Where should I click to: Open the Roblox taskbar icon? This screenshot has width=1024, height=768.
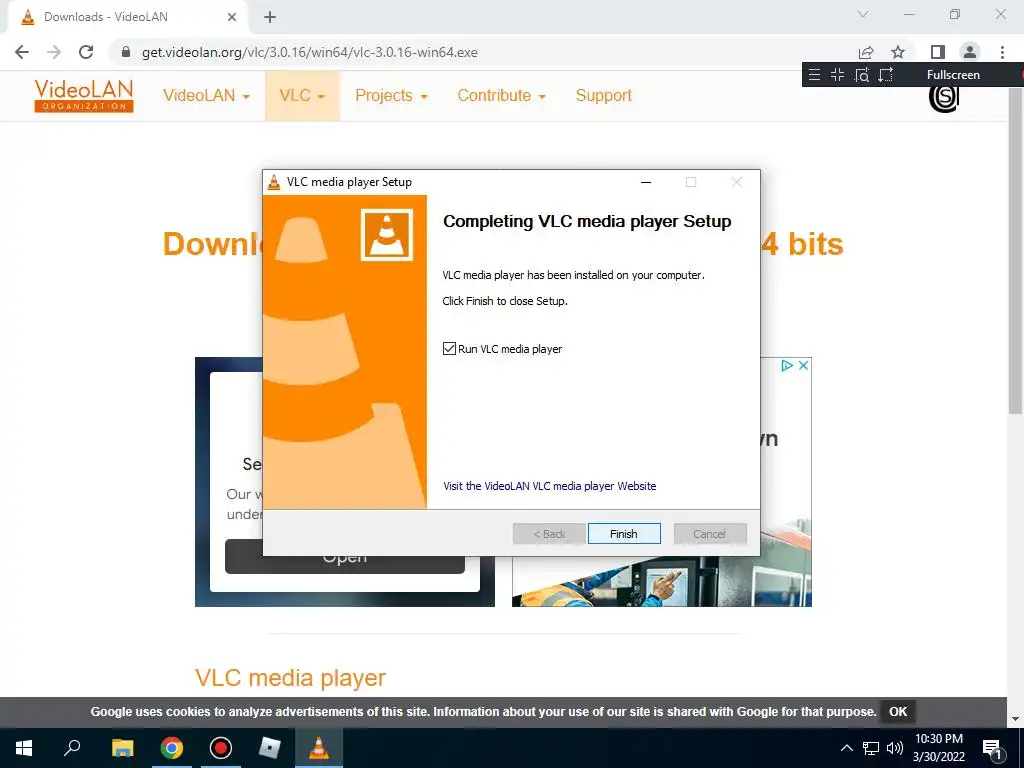[269, 748]
